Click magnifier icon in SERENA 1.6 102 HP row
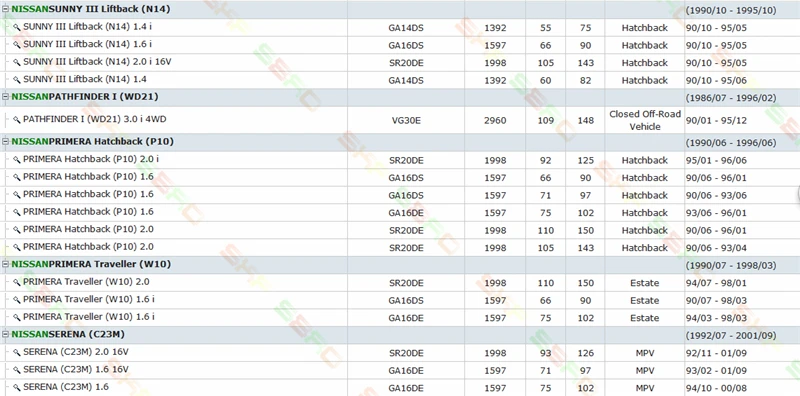The image size is (800, 396). pos(17,387)
